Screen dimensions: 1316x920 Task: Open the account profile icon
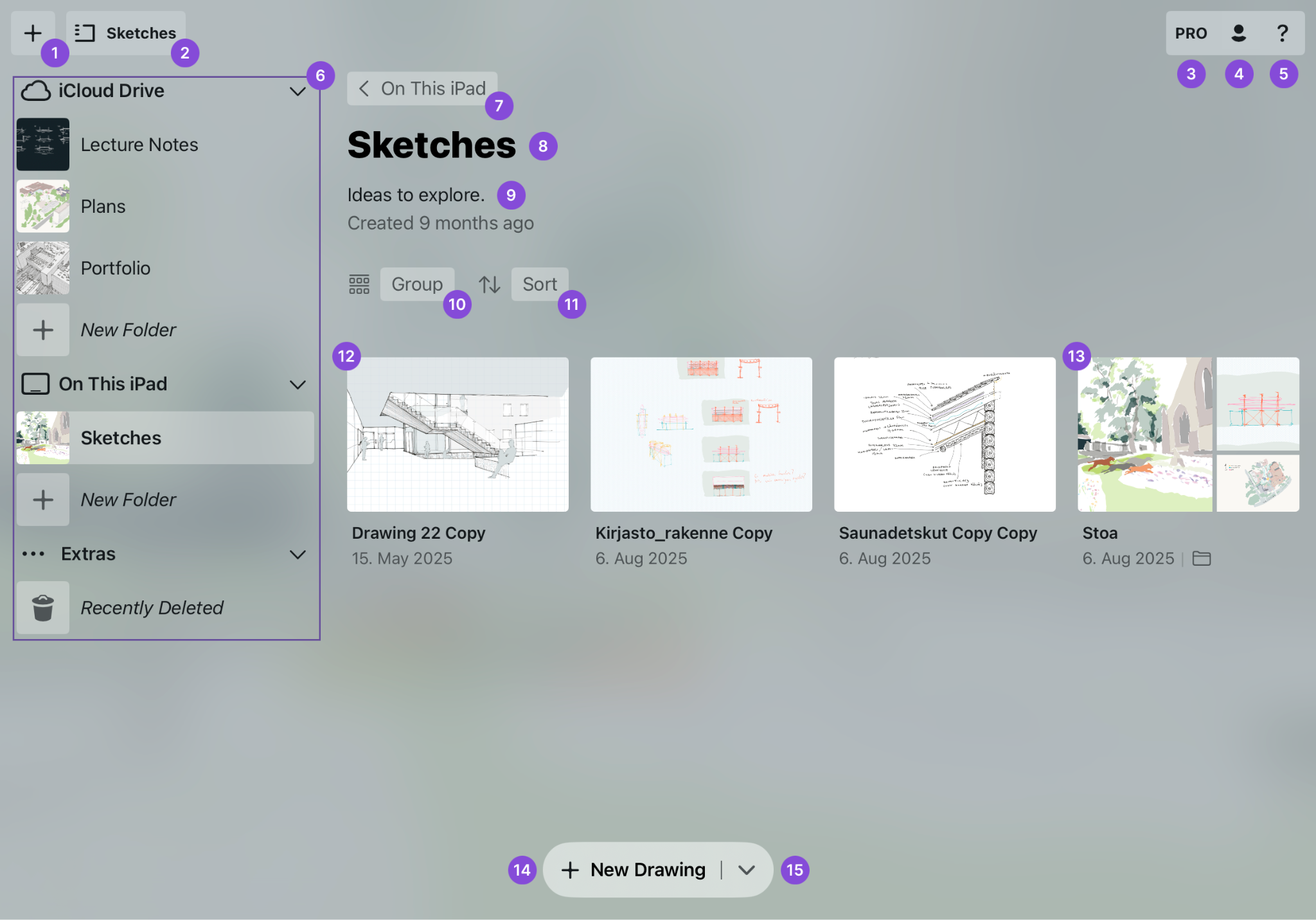(1238, 33)
